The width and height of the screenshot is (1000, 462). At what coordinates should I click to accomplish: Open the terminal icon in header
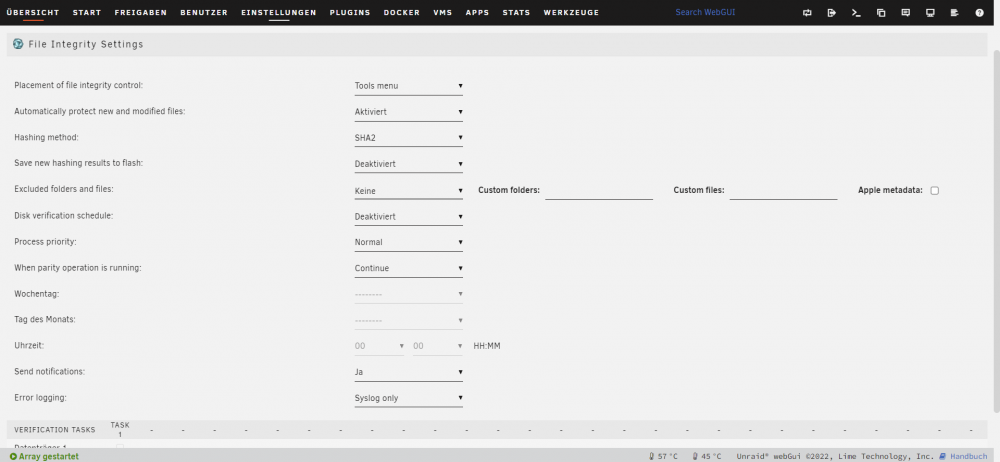click(857, 12)
